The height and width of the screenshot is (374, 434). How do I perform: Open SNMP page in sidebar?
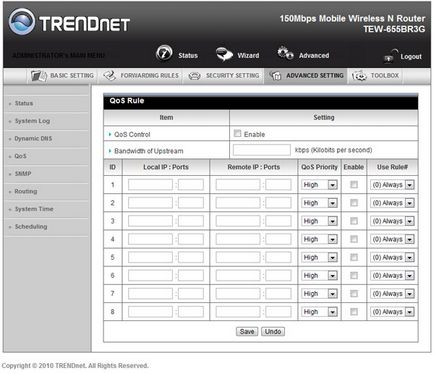(23, 174)
